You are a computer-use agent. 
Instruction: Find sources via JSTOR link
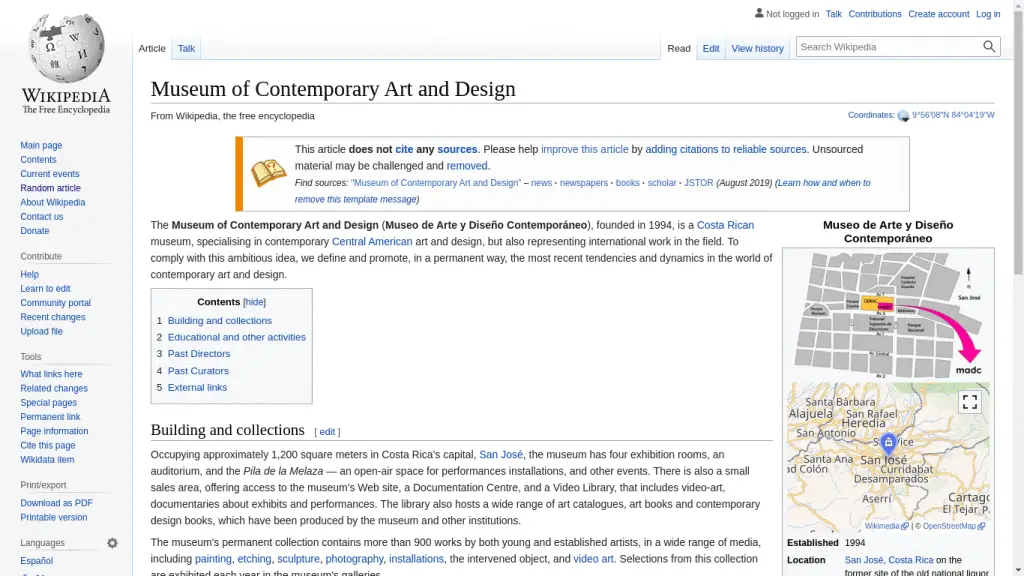point(698,183)
